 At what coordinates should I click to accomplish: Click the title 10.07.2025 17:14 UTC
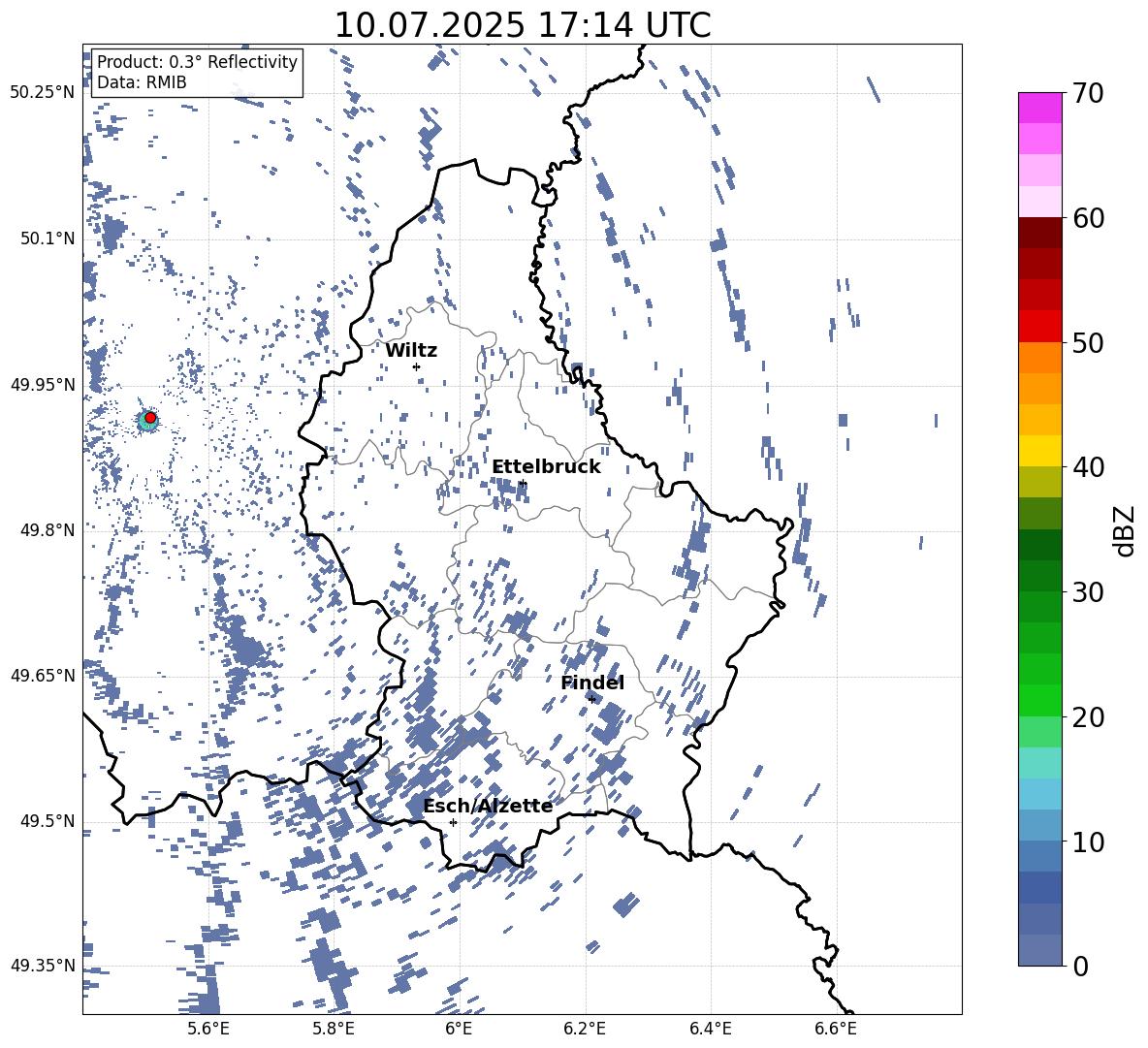[523, 25]
